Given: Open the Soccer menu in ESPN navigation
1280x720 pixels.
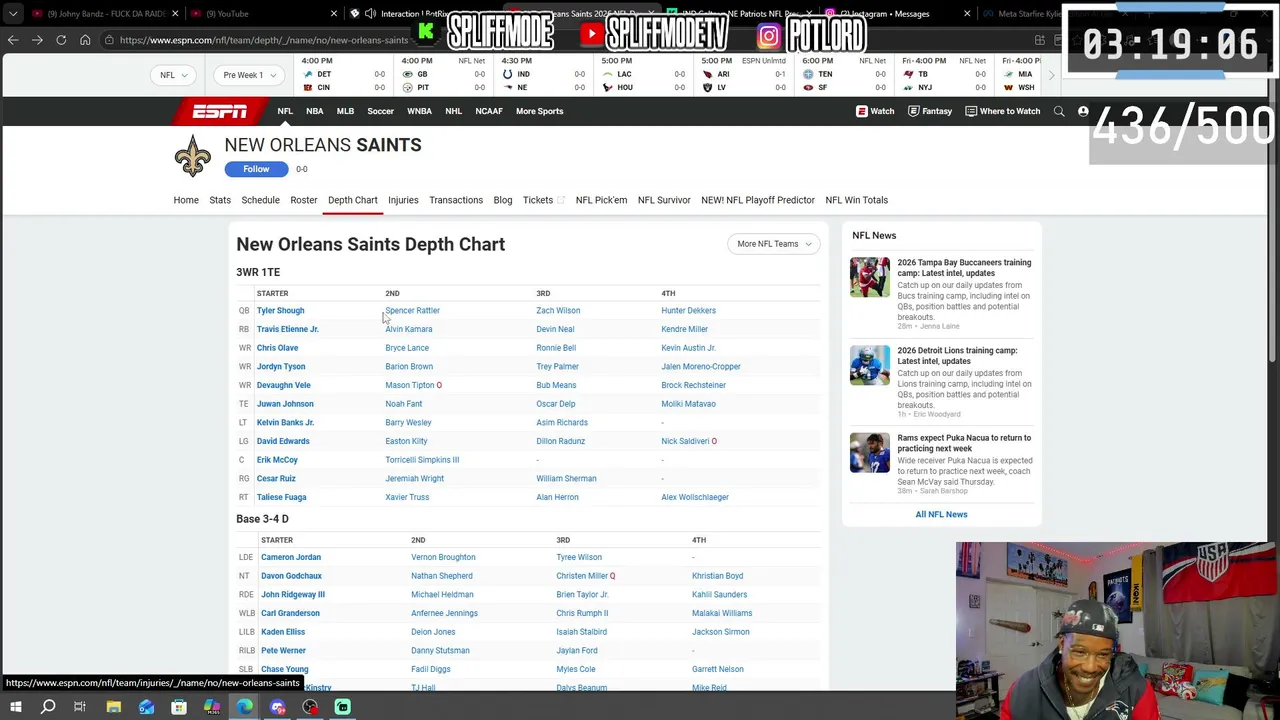Looking at the screenshot, I should 380,111.
